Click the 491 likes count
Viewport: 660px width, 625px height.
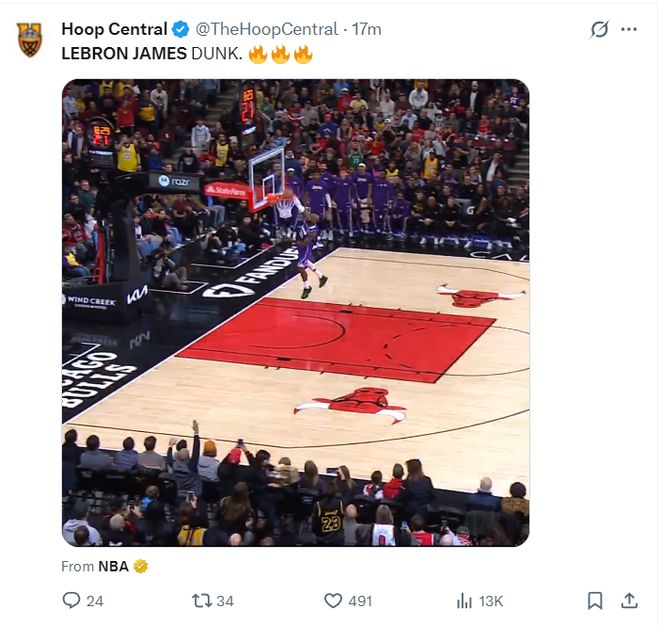click(x=360, y=601)
